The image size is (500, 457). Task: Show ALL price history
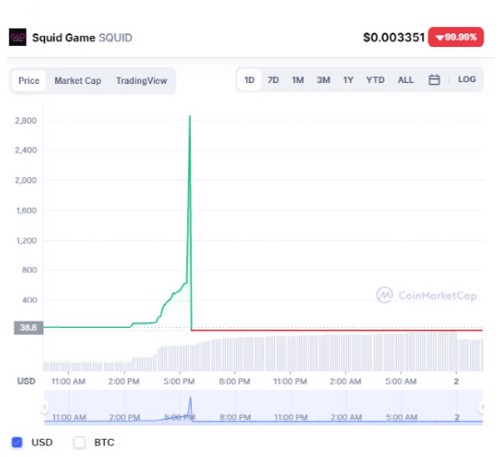click(x=405, y=80)
